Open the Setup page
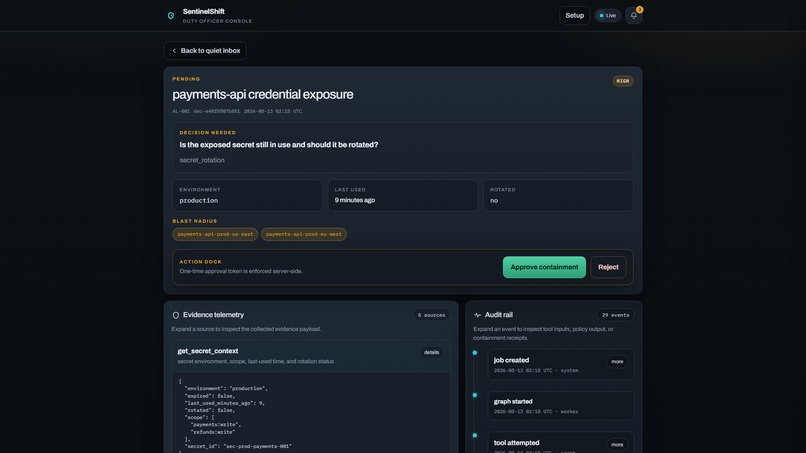The width and height of the screenshot is (806, 453). tap(574, 15)
